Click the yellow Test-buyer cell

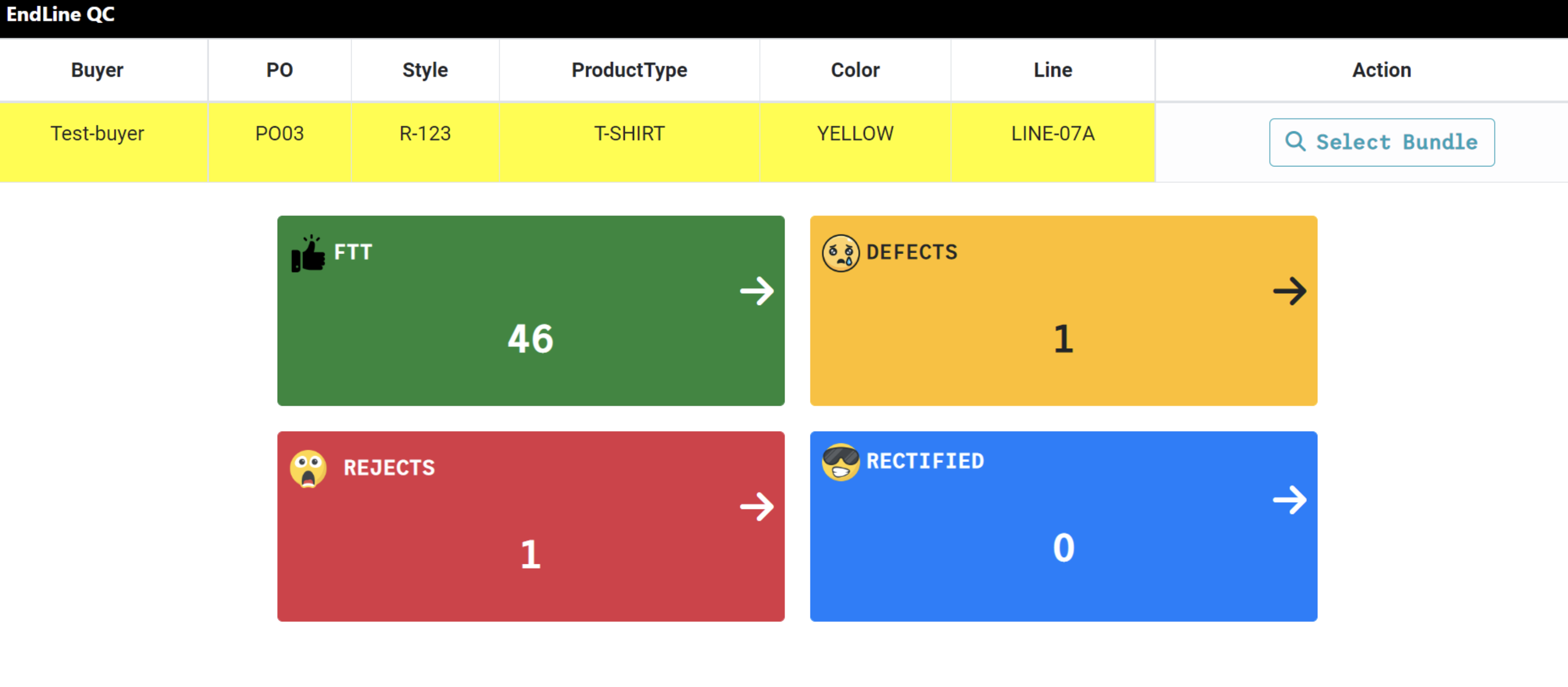point(97,133)
